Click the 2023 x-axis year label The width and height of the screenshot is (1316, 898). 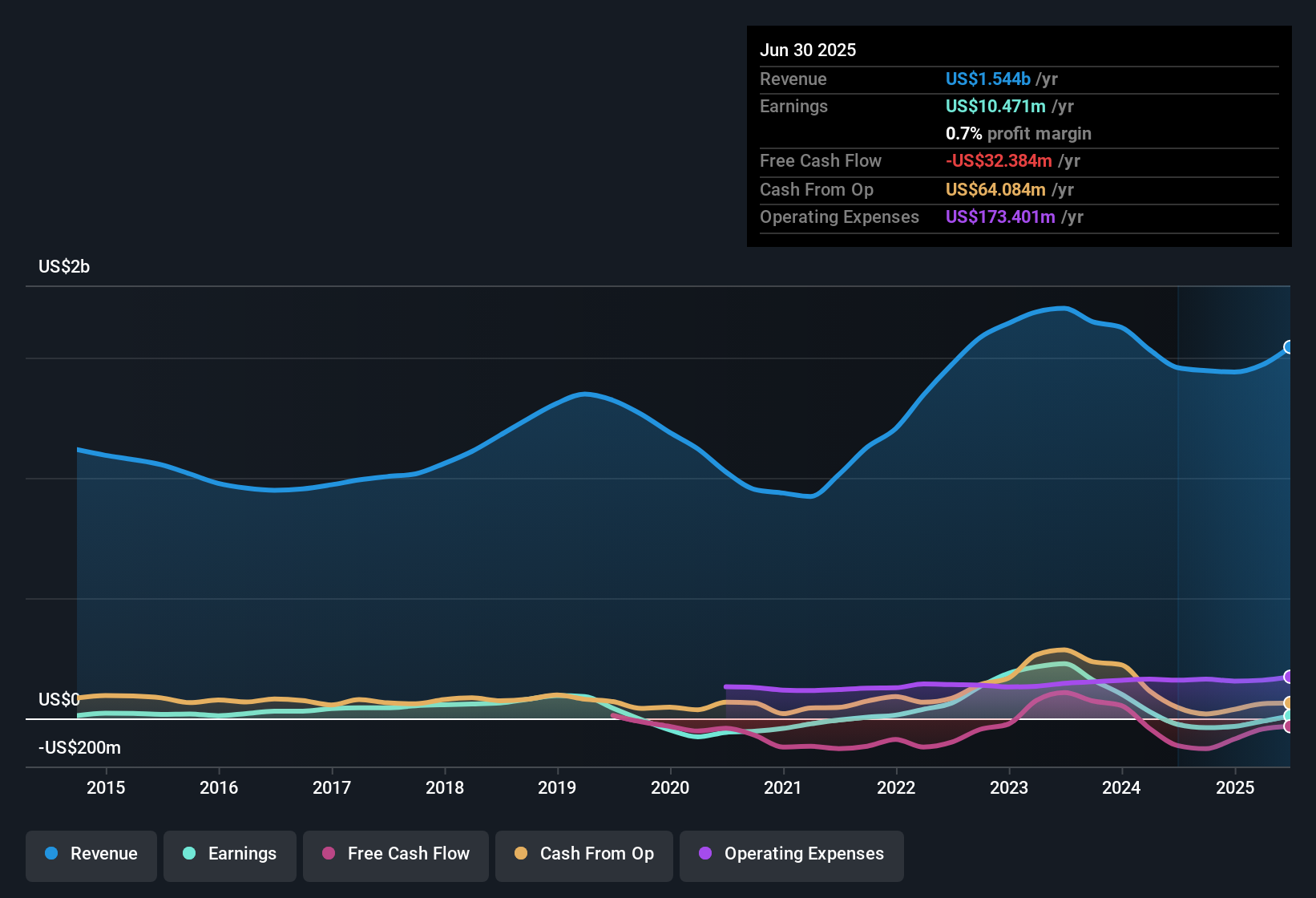[1009, 787]
